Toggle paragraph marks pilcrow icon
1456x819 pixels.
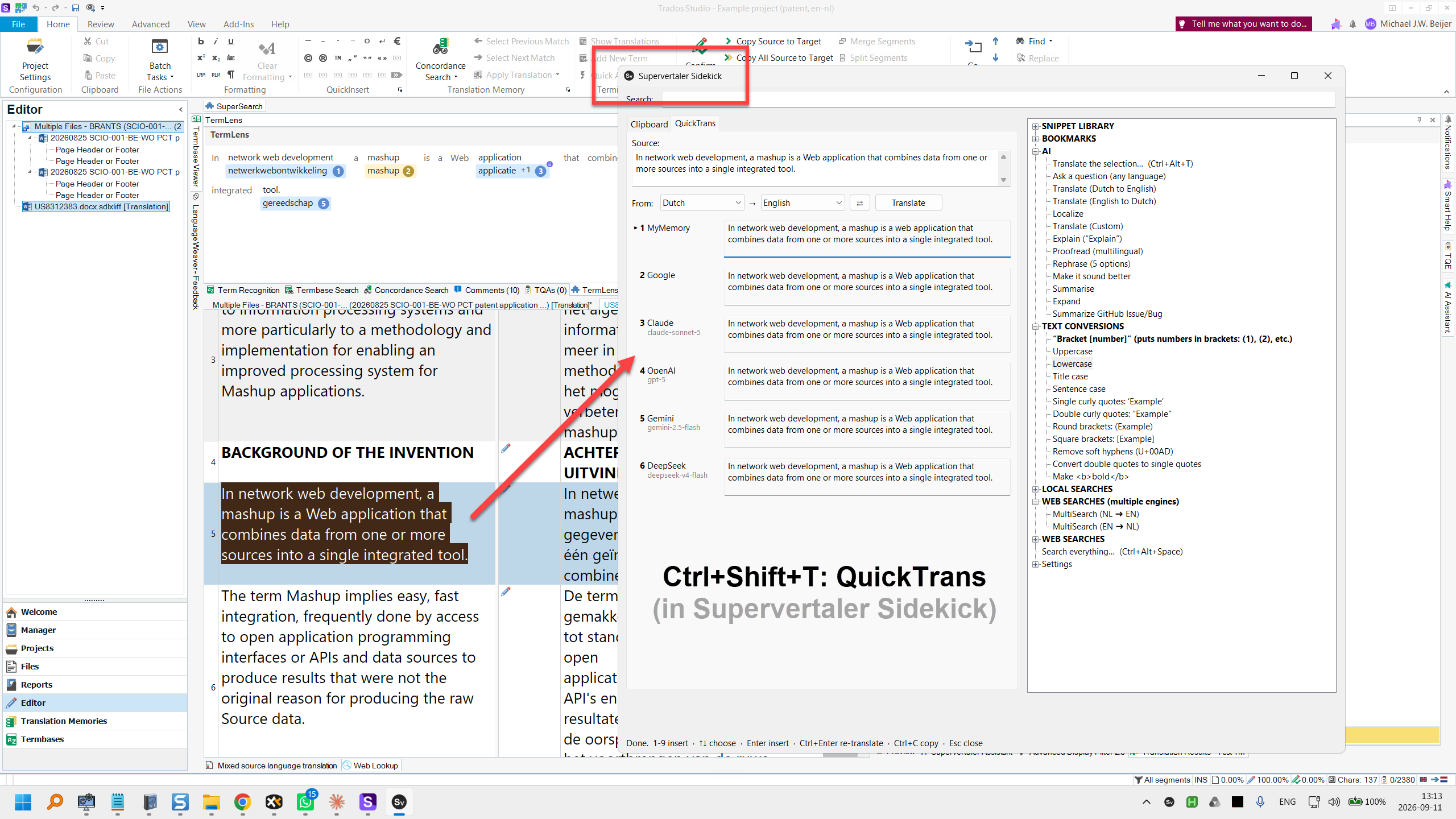[x=230, y=75]
